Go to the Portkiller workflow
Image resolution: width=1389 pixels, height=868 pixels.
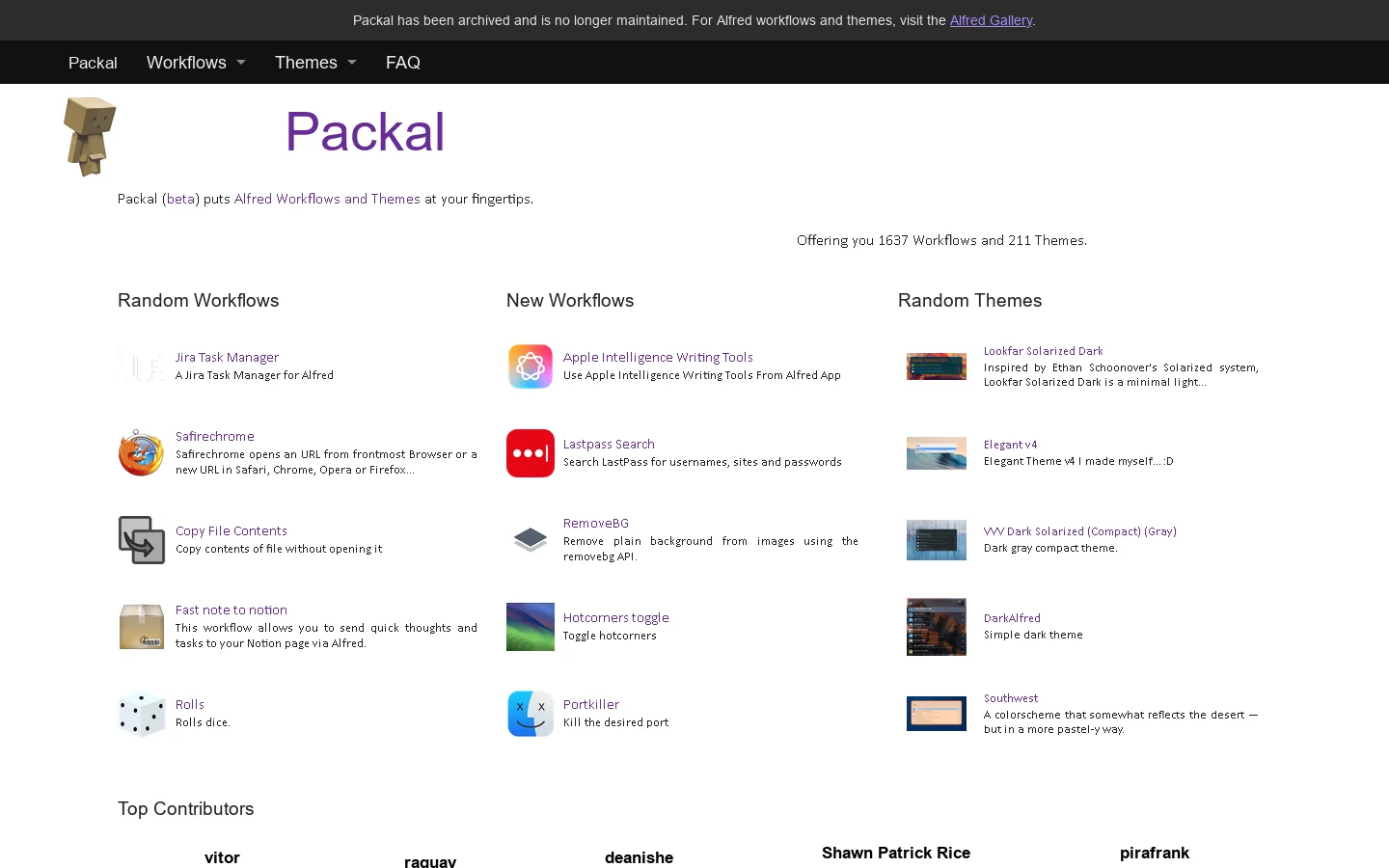(591, 704)
